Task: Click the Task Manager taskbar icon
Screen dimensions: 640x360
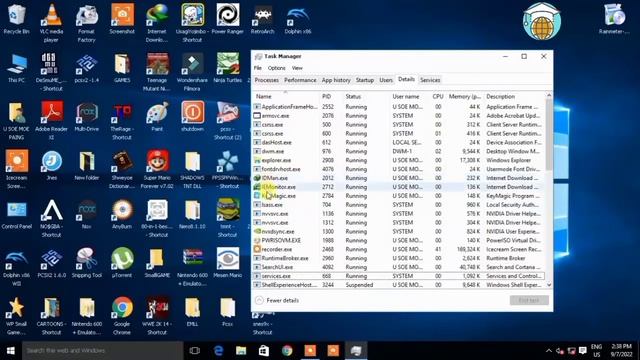Action: coord(356,351)
